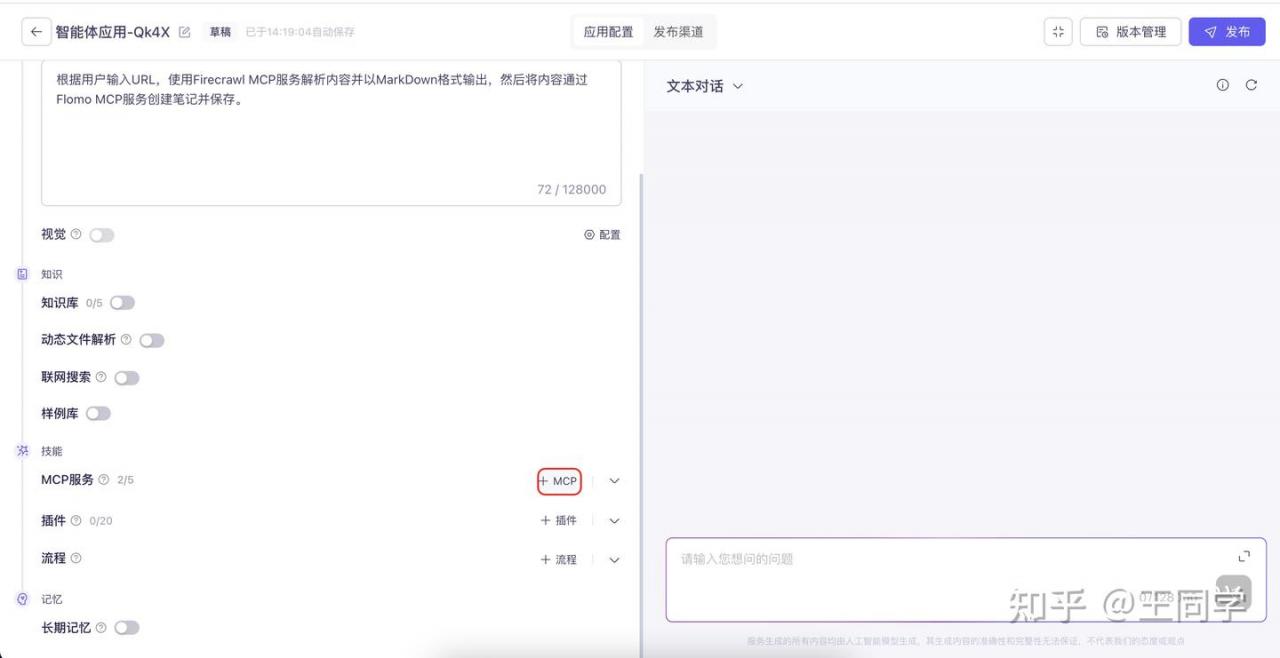The height and width of the screenshot is (658, 1280).
Task: Click the MCP服务 2/5 count
Action: (125, 480)
